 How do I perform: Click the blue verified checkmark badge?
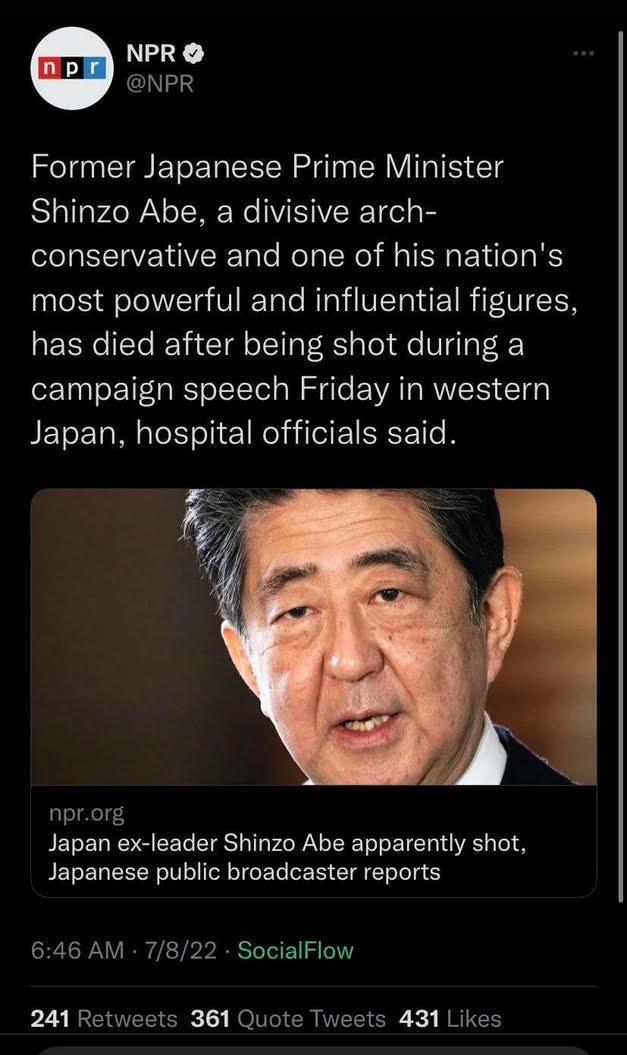click(x=194, y=53)
